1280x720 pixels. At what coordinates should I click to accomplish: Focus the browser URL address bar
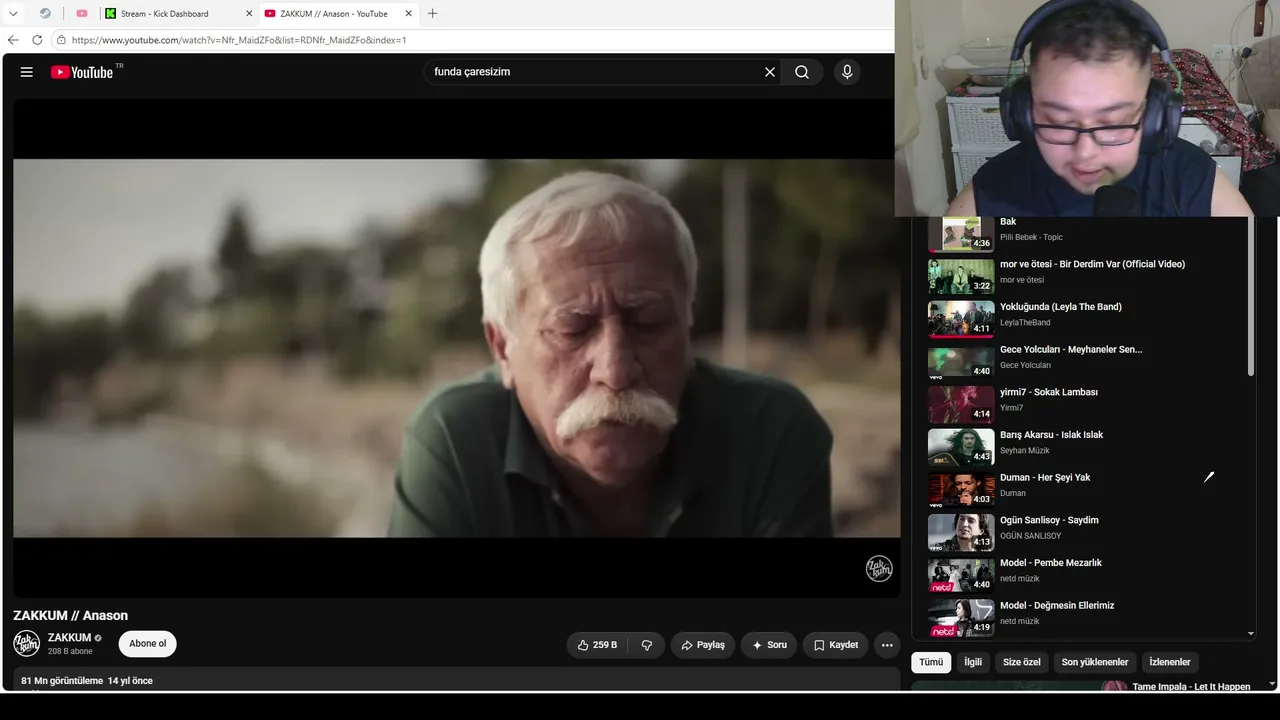pos(470,40)
